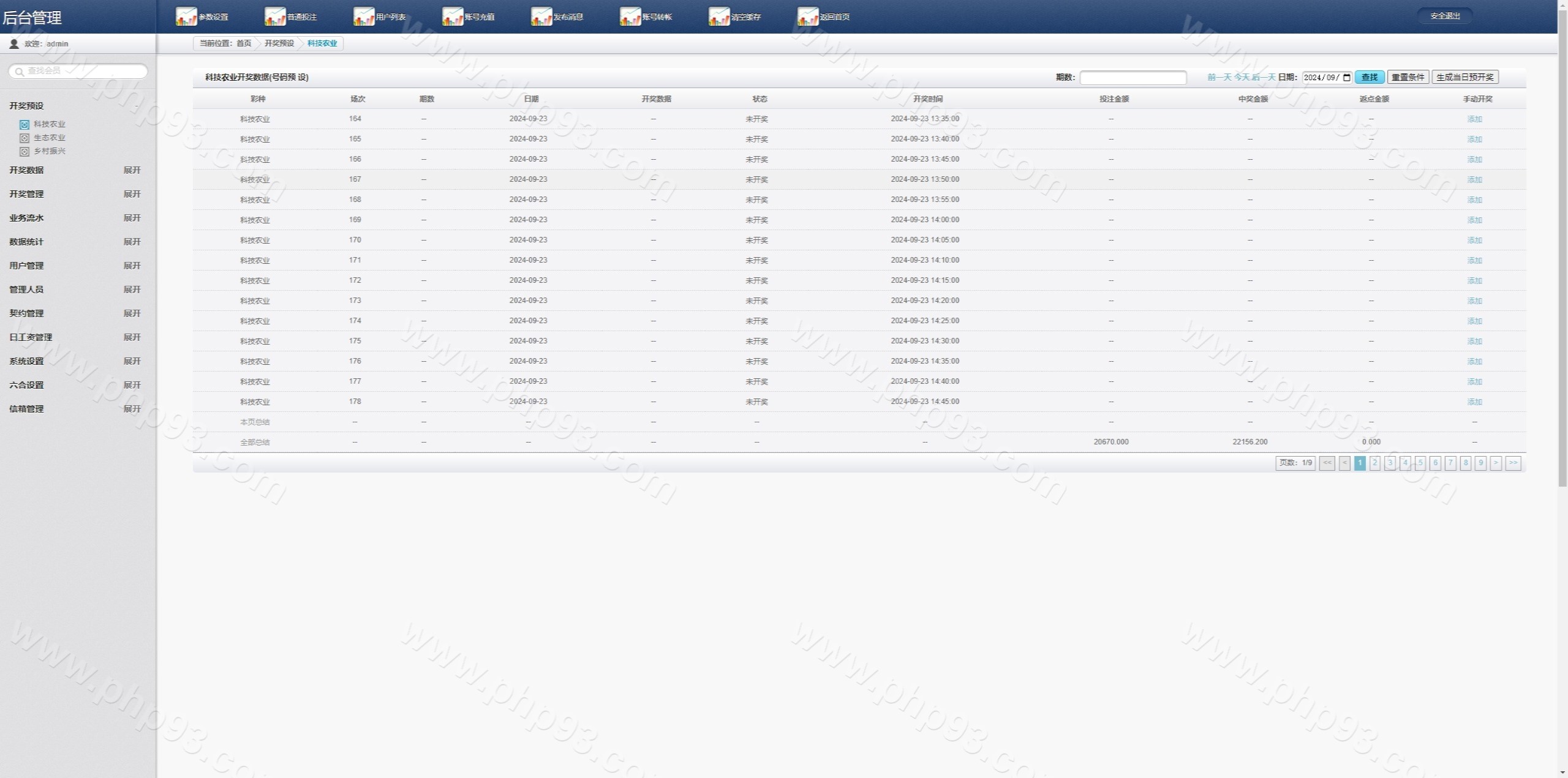Click the 发布消息 toolbar icon
The image size is (1568, 778).
click(x=541, y=17)
